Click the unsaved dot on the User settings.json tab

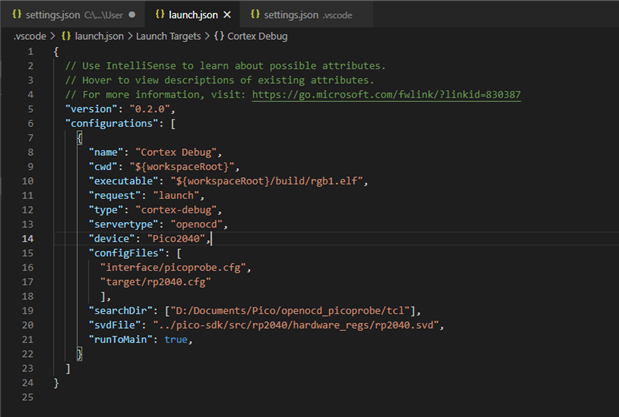[131, 14]
